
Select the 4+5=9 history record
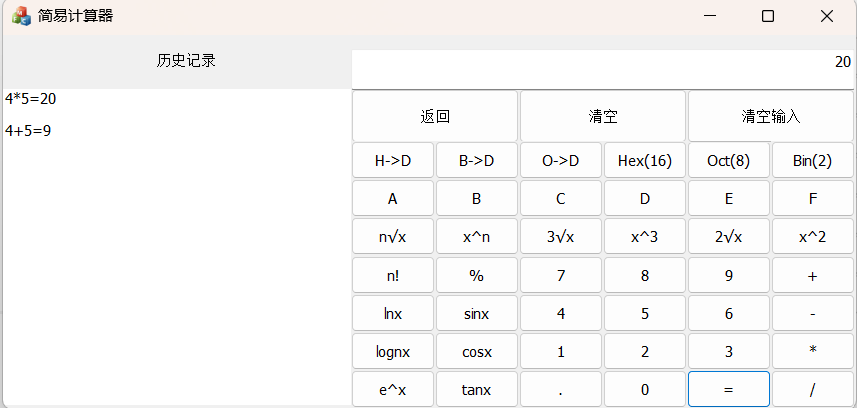tap(29, 130)
